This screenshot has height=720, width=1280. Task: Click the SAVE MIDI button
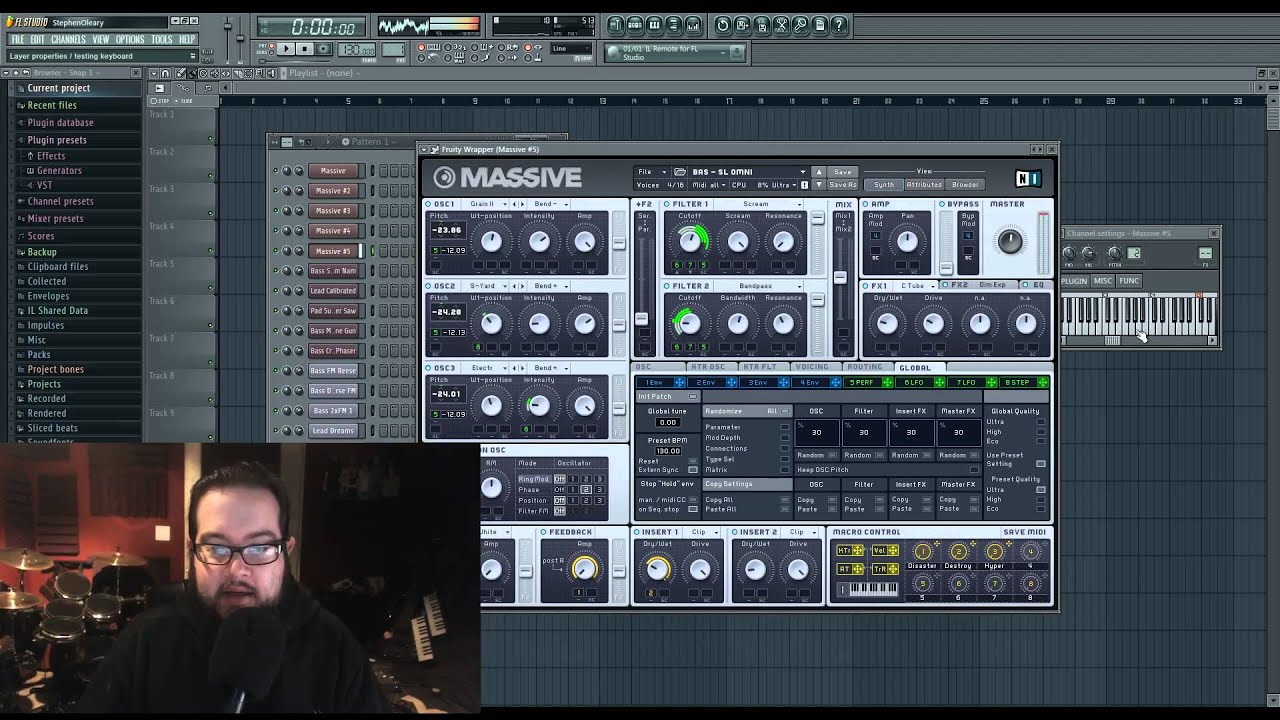pyautogui.click(x=1024, y=532)
